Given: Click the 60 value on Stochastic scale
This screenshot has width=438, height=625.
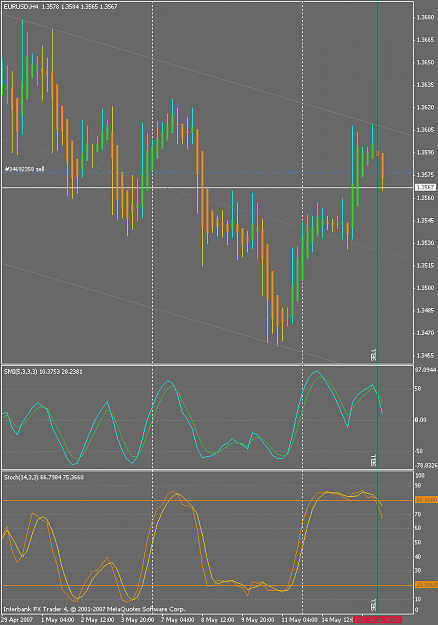Looking at the screenshot, I should pyautogui.click(x=418, y=528).
